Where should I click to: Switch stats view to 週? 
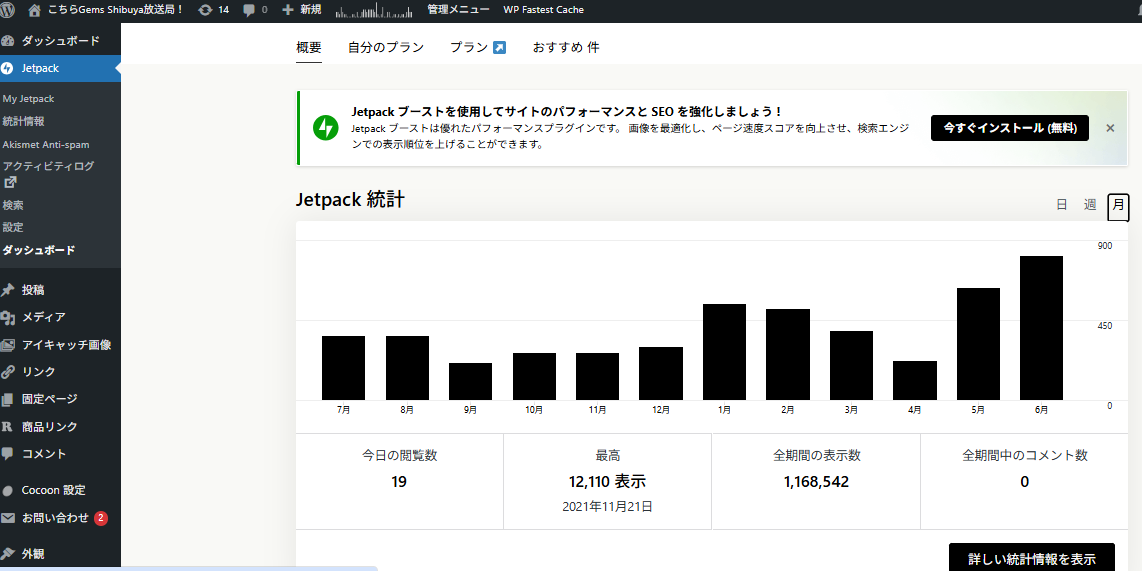click(x=1090, y=205)
